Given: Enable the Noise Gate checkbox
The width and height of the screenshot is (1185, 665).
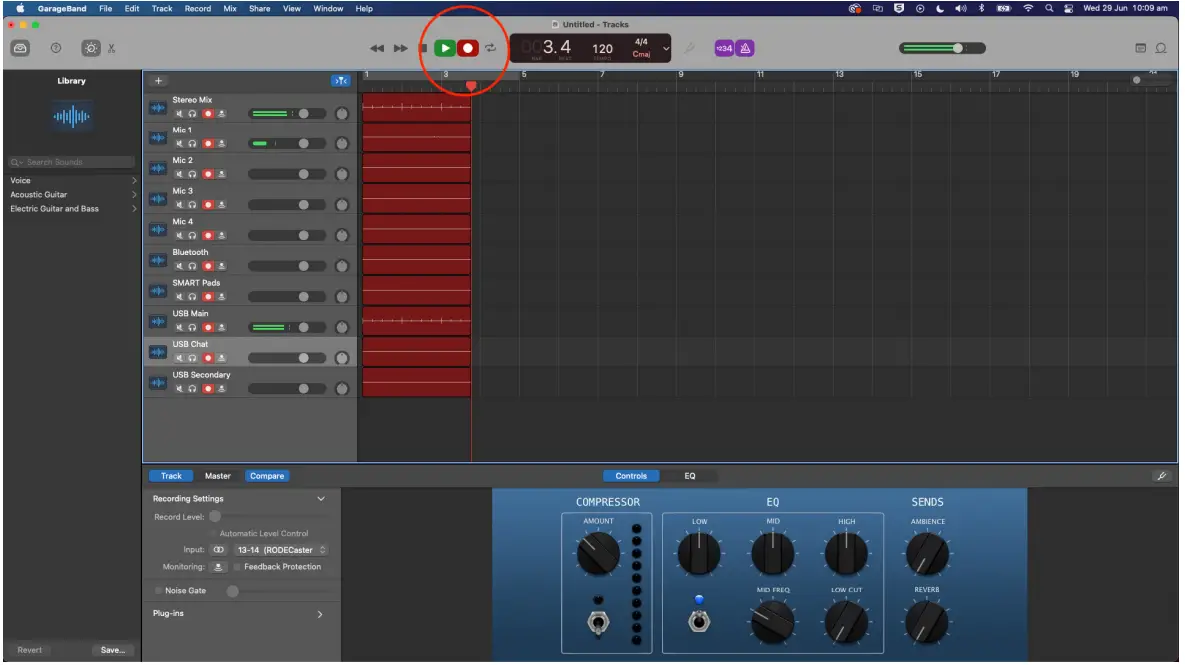Looking at the screenshot, I should tap(159, 590).
